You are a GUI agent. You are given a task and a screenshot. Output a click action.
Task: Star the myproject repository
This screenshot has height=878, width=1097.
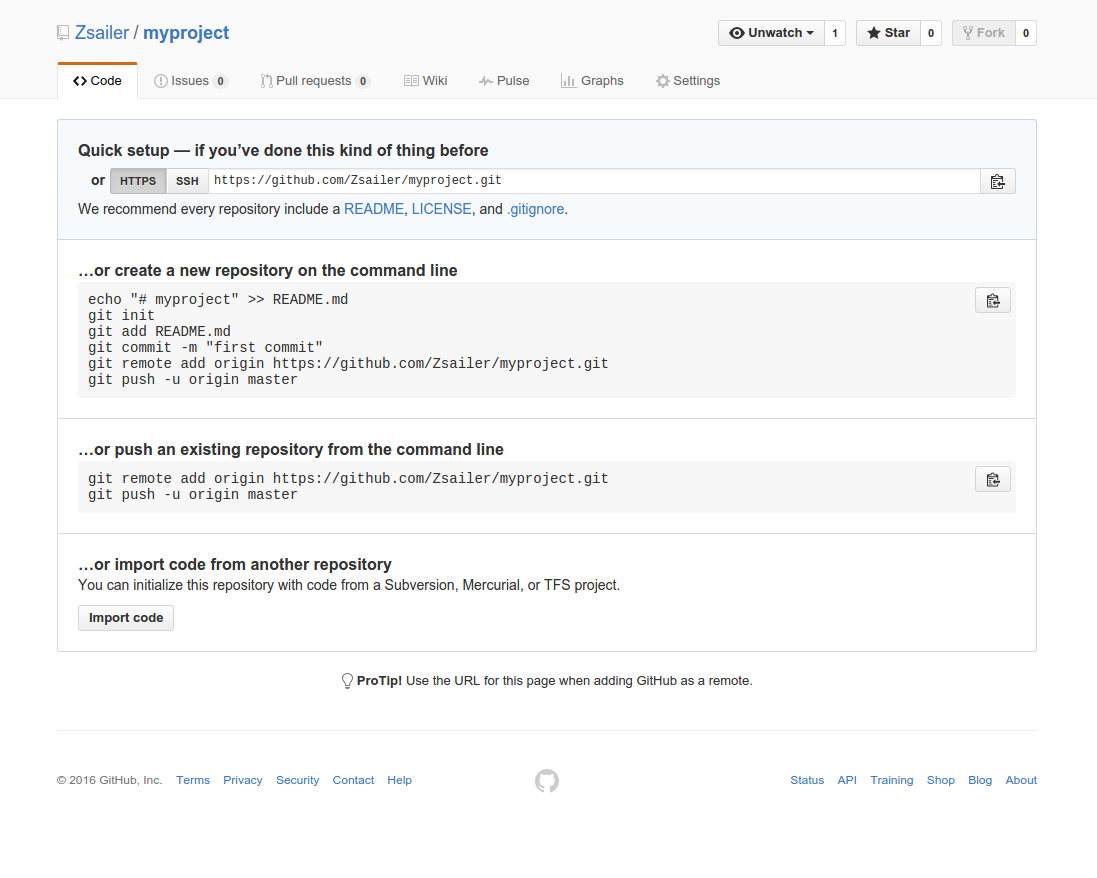tap(887, 33)
